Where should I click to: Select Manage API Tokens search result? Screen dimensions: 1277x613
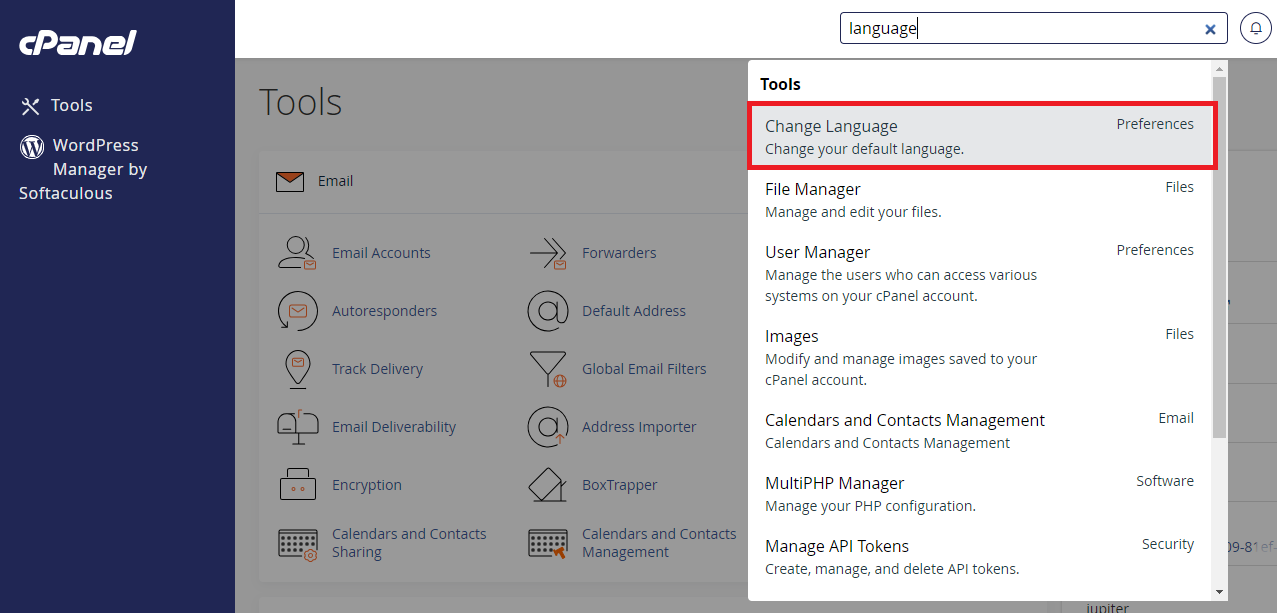click(981, 556)
